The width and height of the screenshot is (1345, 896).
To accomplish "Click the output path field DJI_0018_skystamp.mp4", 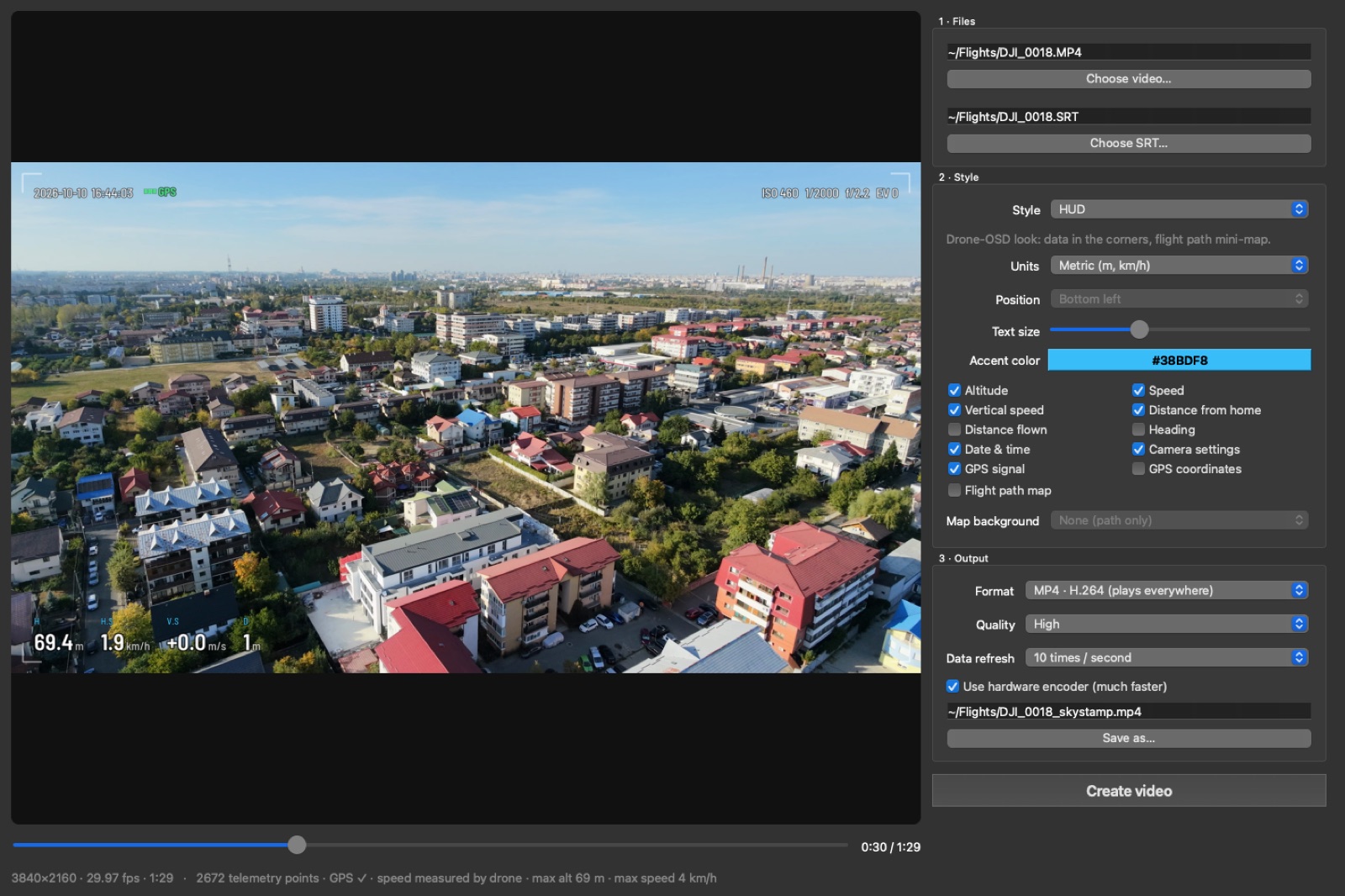I will (x=1128, y=712).
